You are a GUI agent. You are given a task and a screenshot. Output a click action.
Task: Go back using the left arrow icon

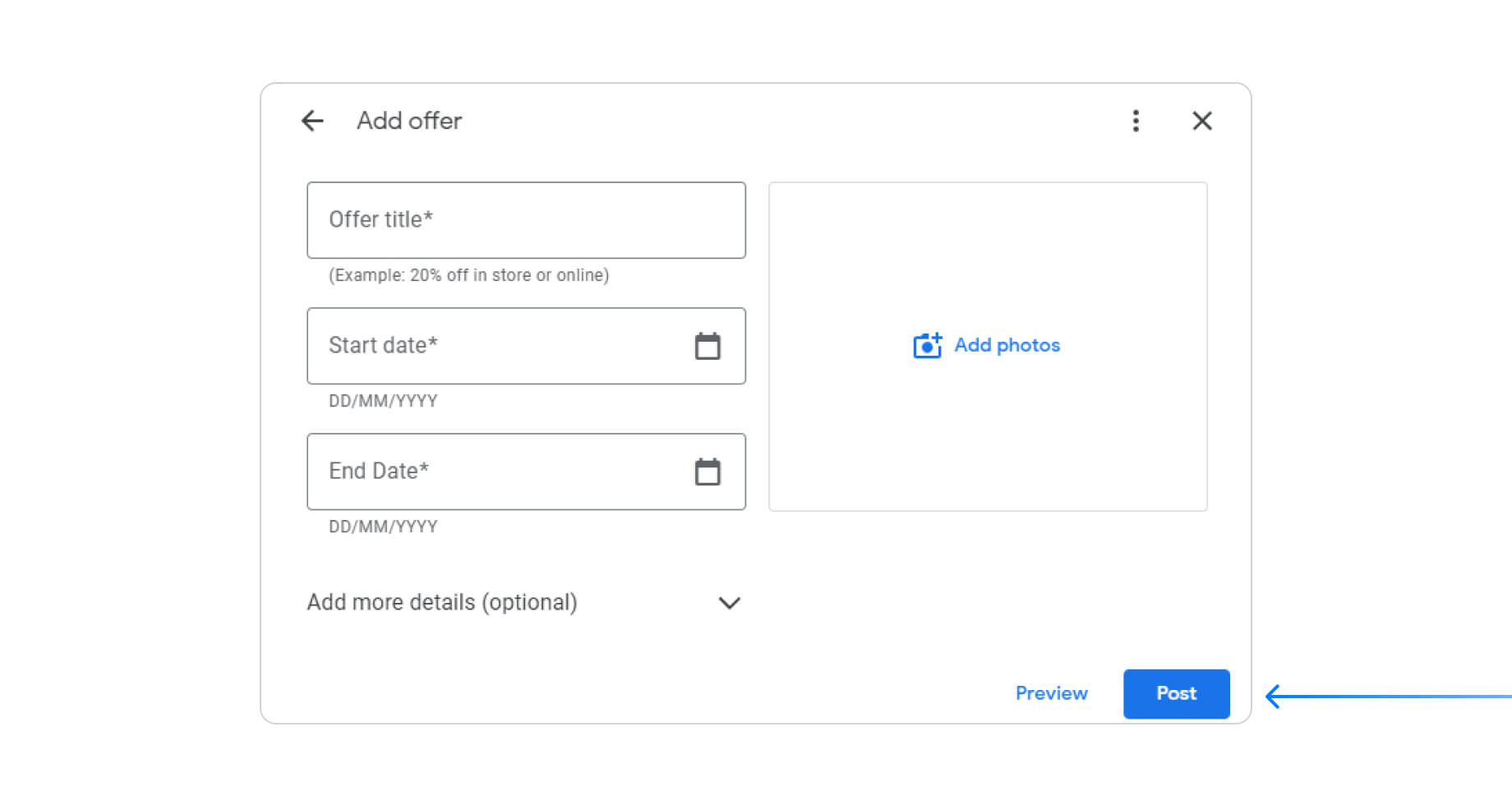point(312,121)
